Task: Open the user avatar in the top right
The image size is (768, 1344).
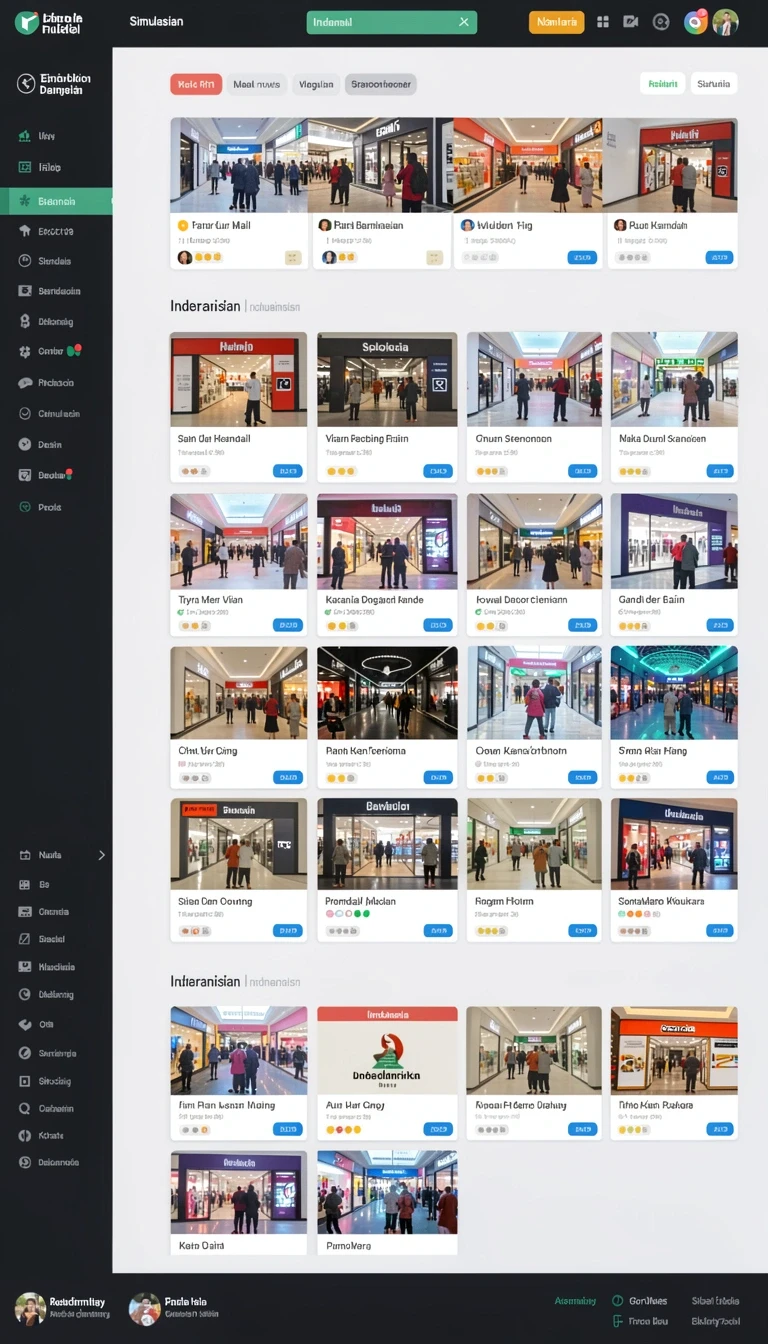Action: click(726, 22)
